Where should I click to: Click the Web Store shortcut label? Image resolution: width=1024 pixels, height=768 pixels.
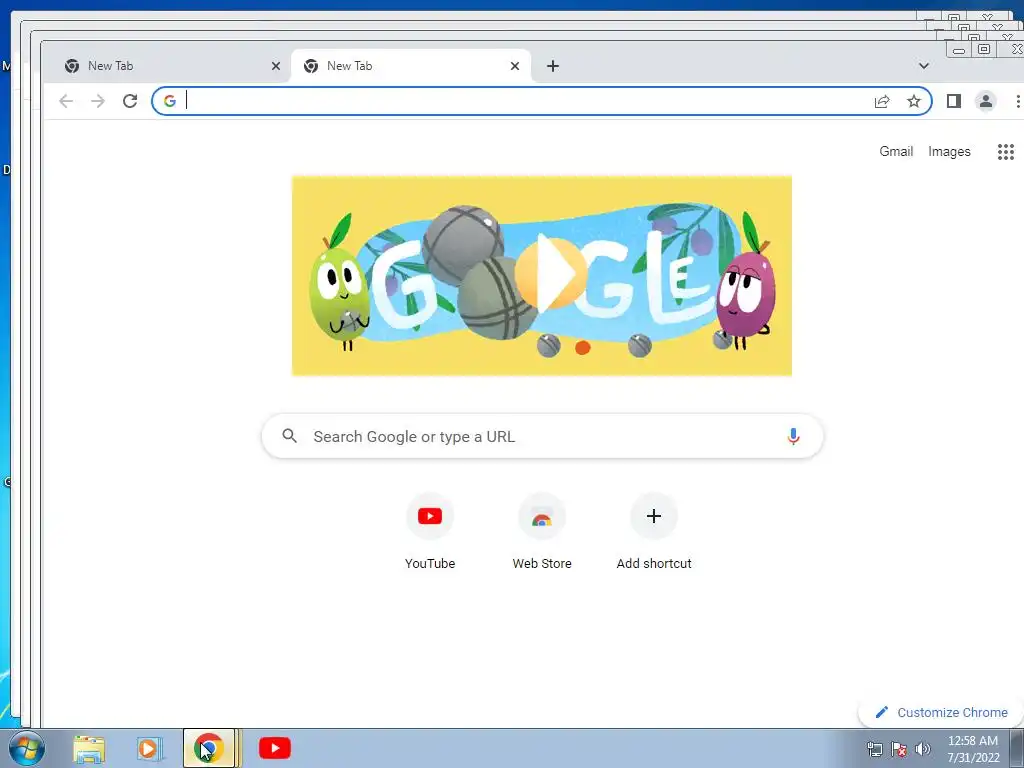pyautogui.click(x=542, y=564)
